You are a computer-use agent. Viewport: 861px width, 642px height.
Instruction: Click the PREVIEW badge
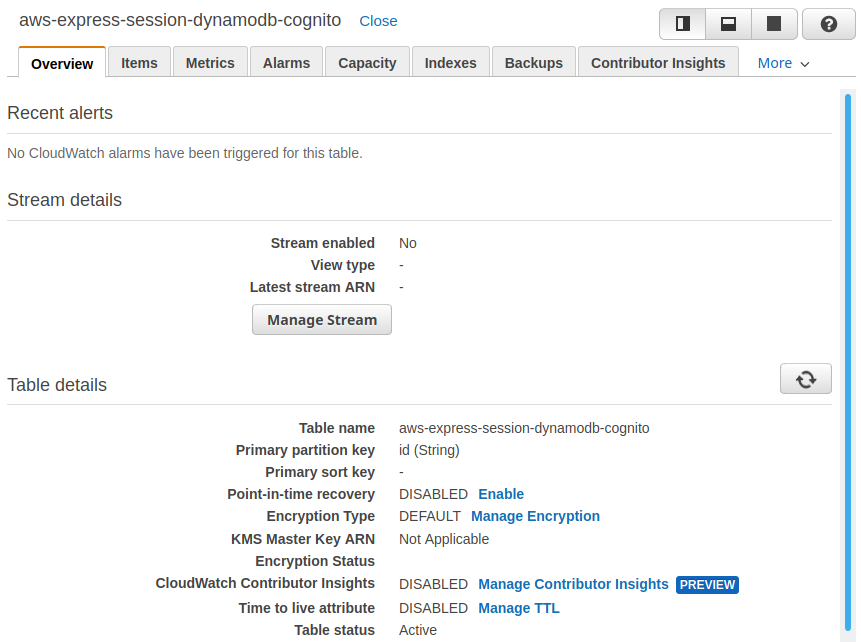(x=707, y=585)
